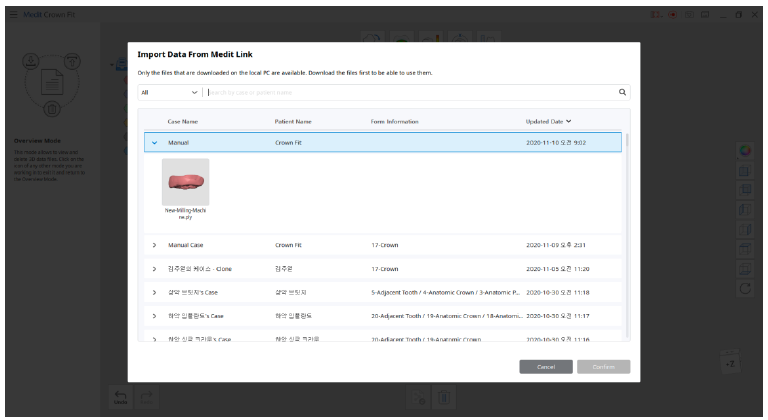Open the hamburger menu in Medit Crown Fit
This screenshot has width=768, height=420.
13,14
